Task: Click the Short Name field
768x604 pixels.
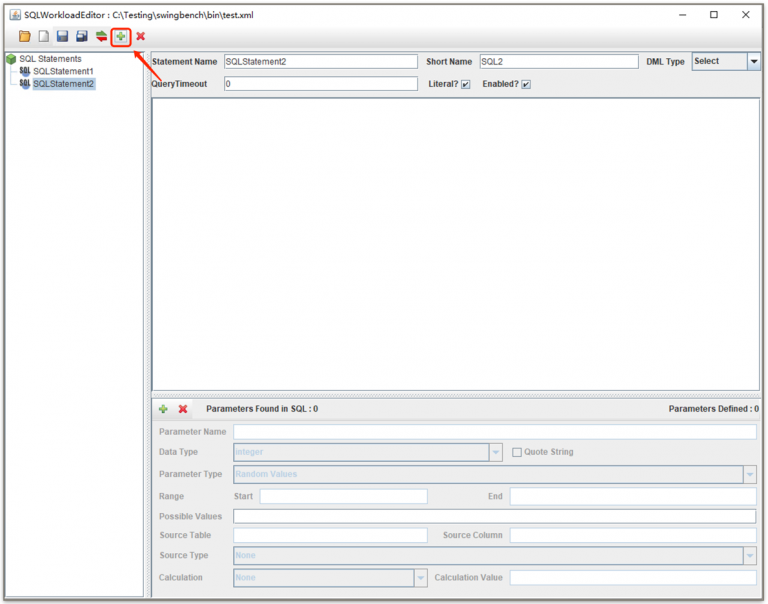Action: tap(559, 62)
